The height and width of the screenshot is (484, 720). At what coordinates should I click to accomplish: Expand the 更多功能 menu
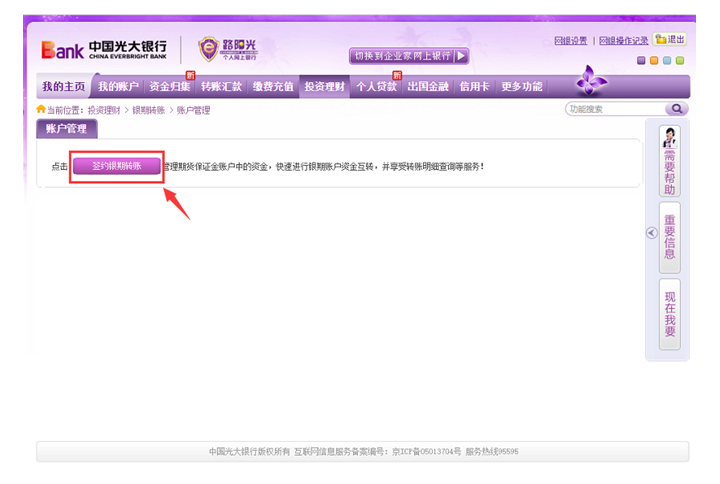(521, 87)
